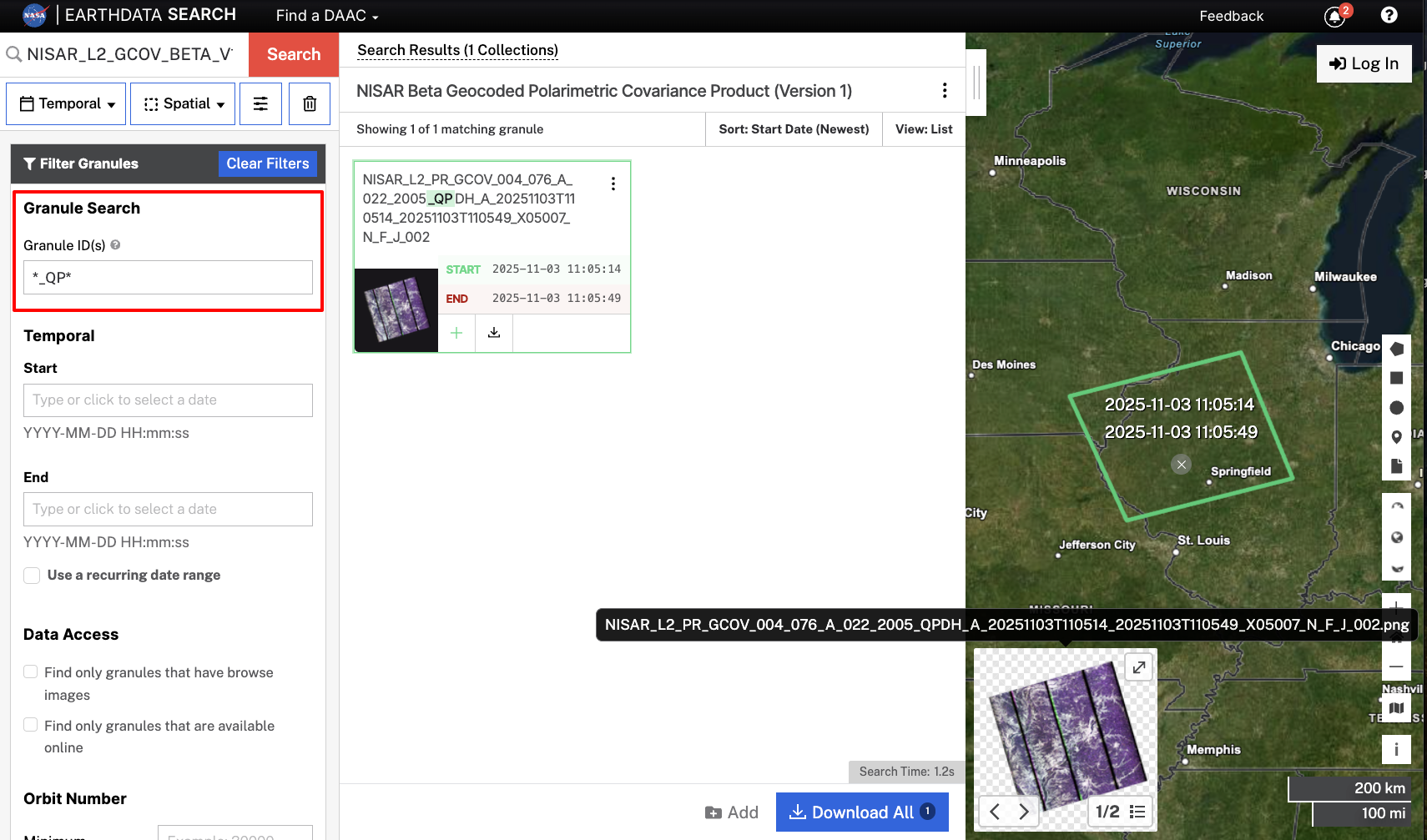Click the Clear Filters button
Screen dimensions: 1427x840
point(267,163)
